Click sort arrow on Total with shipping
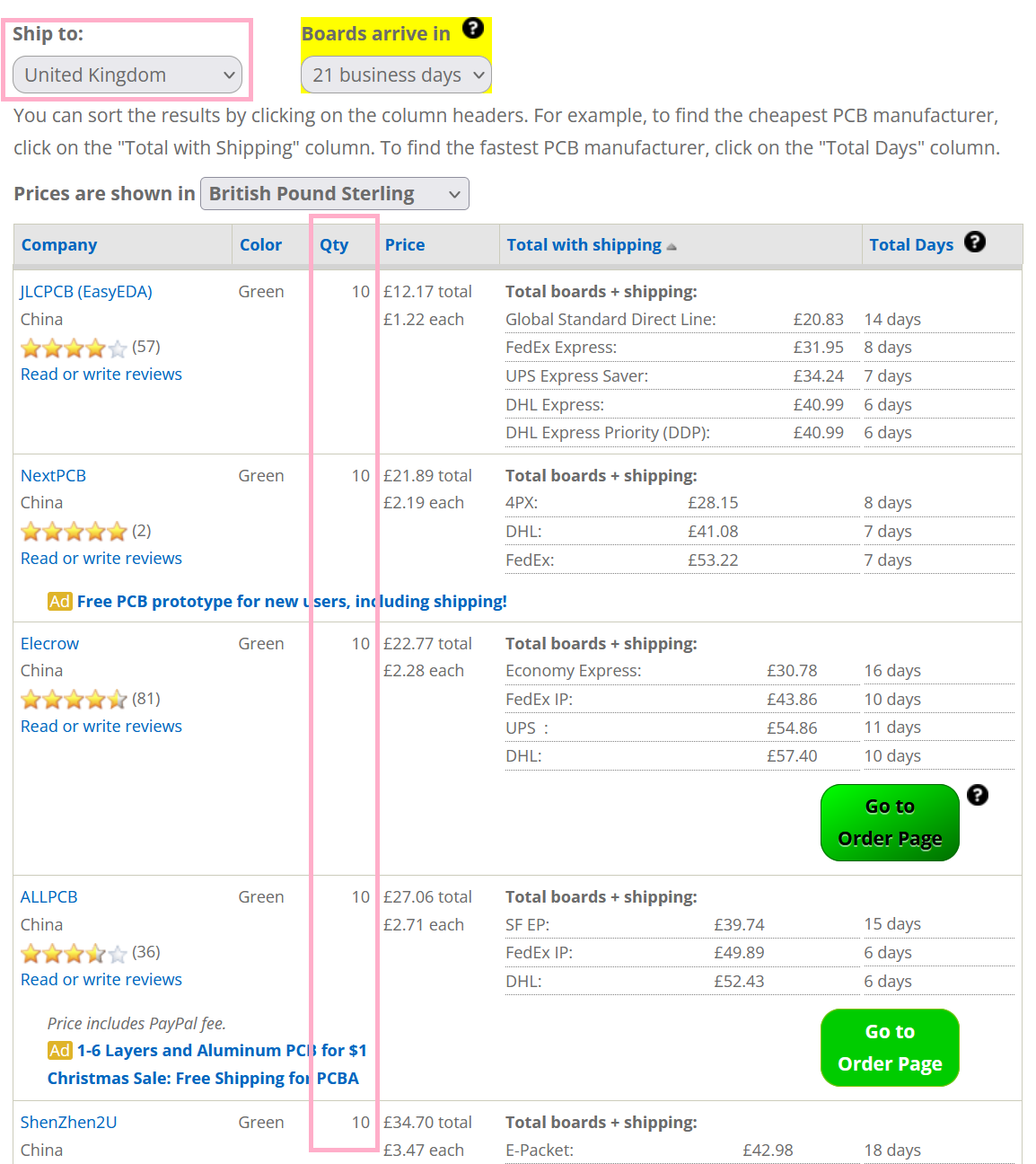Viewport: 1036px width, 1164px height. point(672,247)
